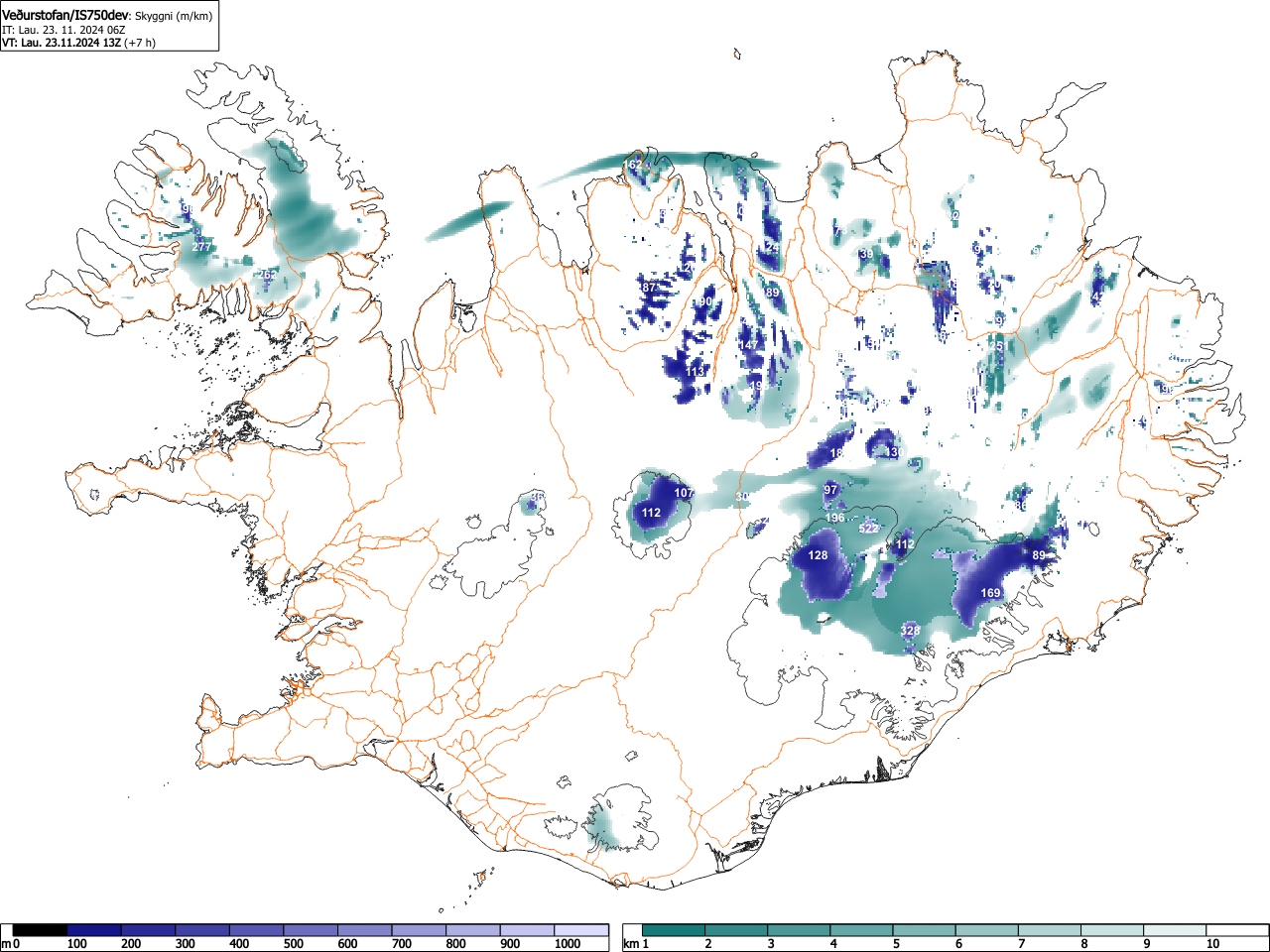Click the 300 tick label on metre scale
Screen dimensions: 1270x952
185,944
